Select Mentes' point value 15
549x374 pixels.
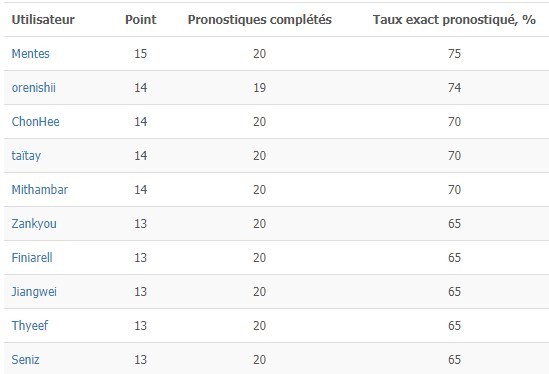point(141,54)
